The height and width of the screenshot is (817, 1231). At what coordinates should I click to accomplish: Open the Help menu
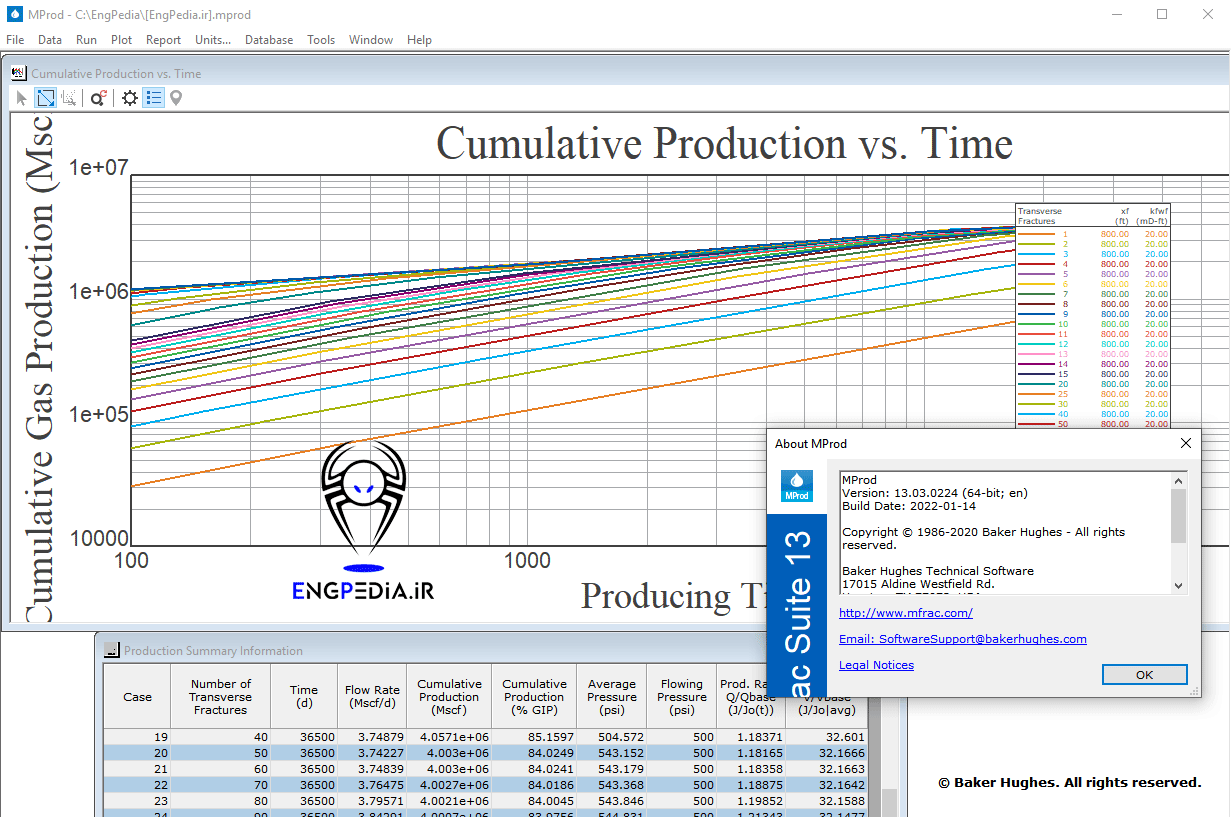pos(420,40)
